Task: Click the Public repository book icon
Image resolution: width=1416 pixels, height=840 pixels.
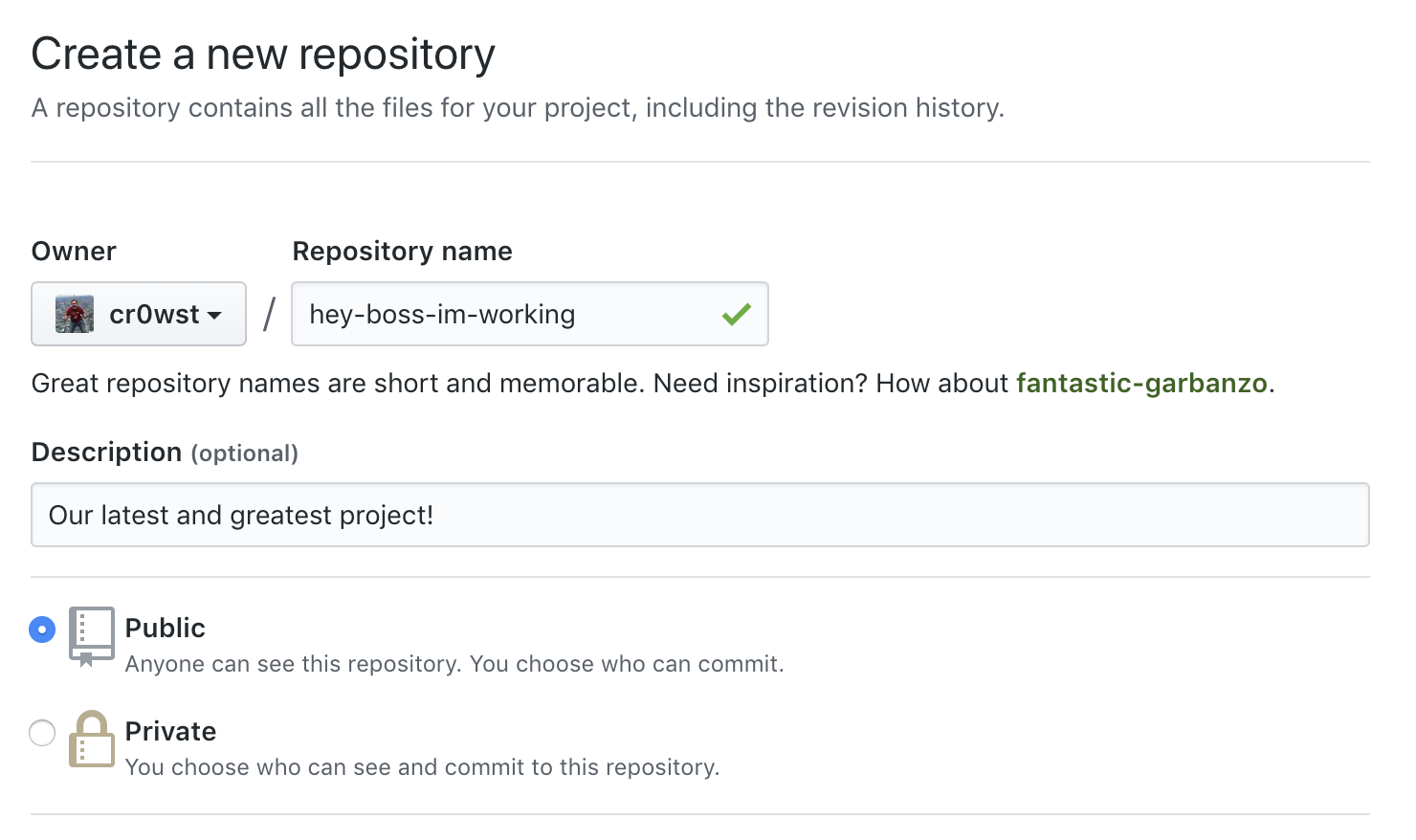Action: coord(91,636)
